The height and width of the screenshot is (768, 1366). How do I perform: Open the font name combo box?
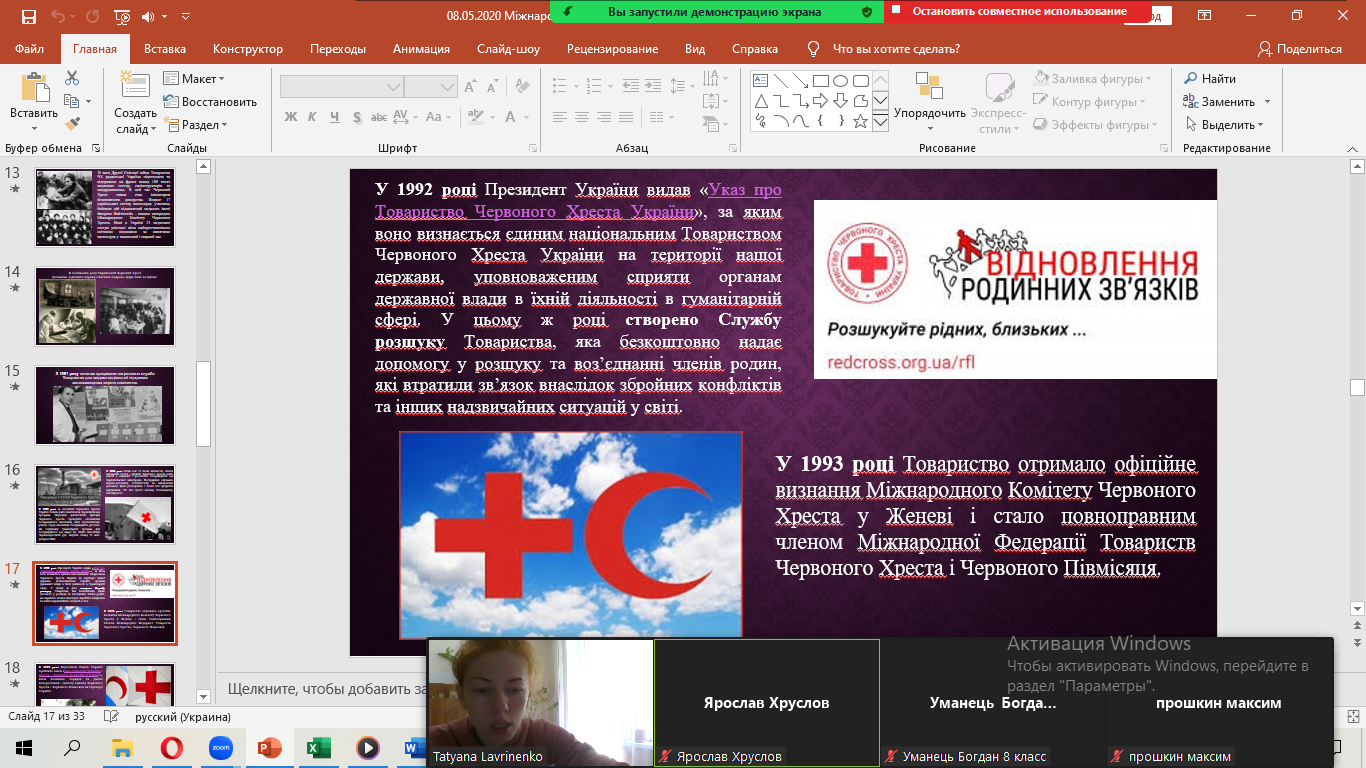[x=341, y=87]
